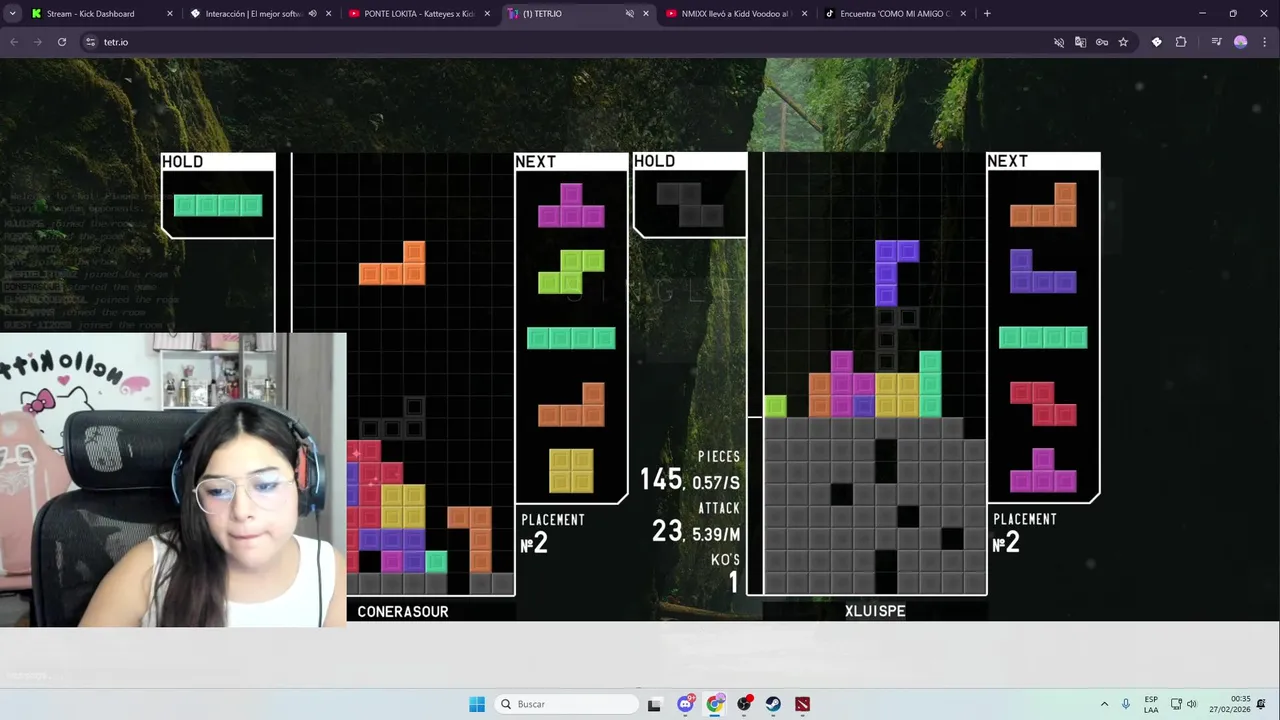Screen dimensions: 1280x720
Task: Open the Dota 2 taskbar icon
Action: tap(802, 704)
